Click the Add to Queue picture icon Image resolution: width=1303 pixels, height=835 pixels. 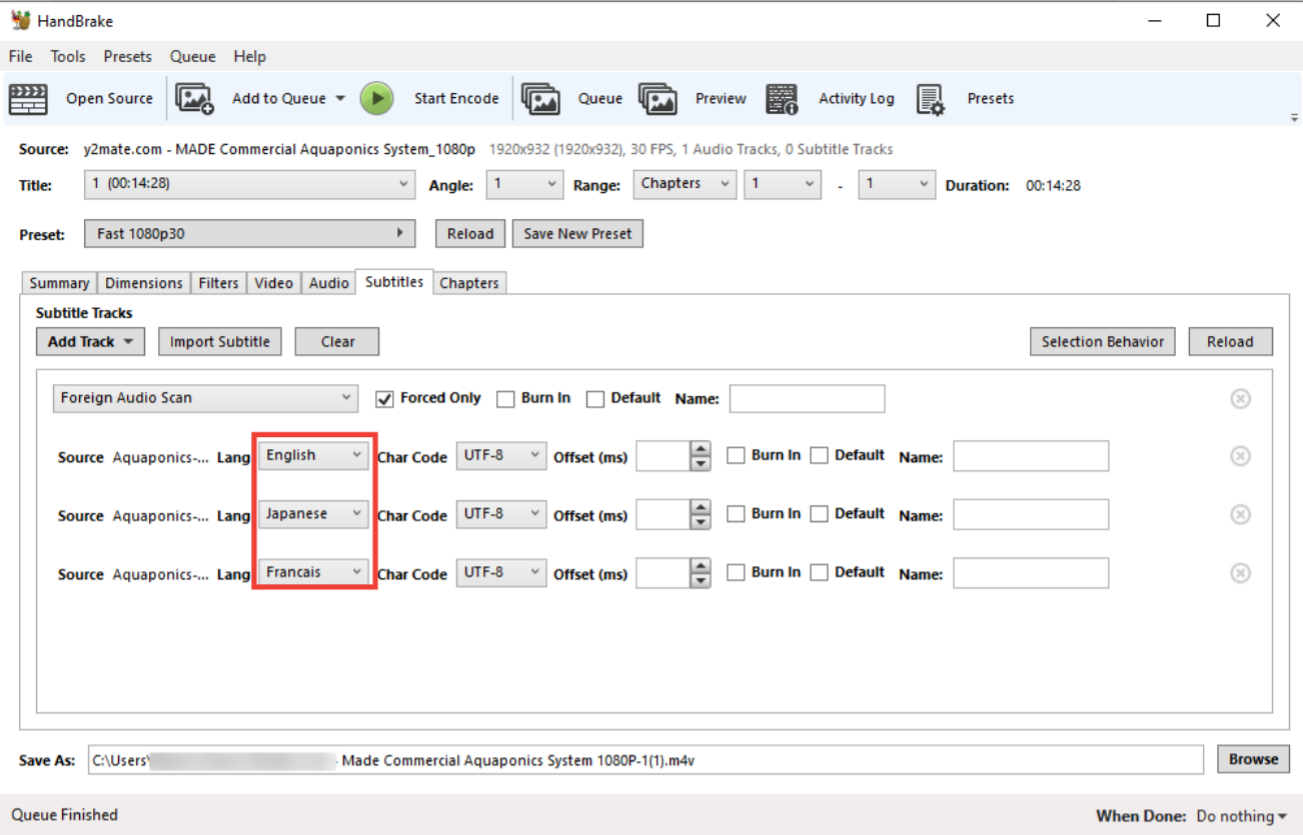pyautogui.click(x=195, y=98)
